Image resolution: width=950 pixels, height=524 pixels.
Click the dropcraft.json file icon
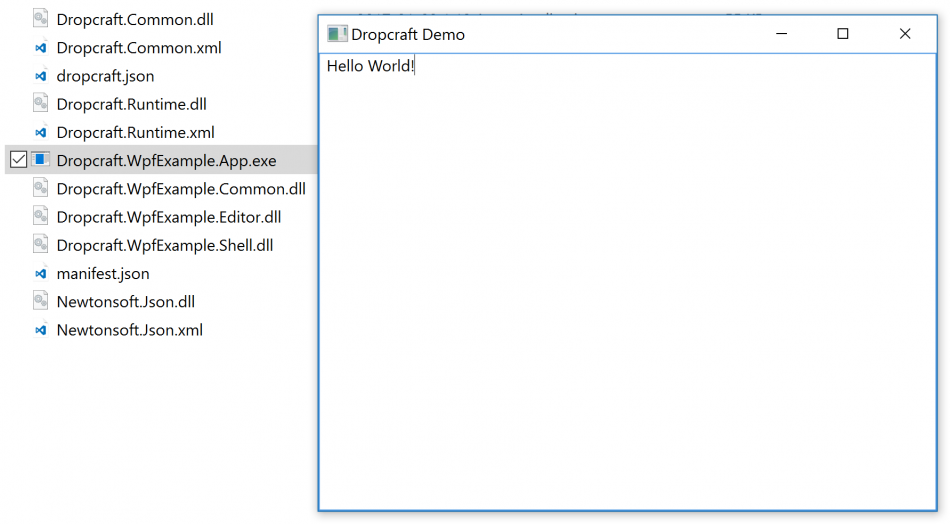pyautogui.click(x=41, y=76)
